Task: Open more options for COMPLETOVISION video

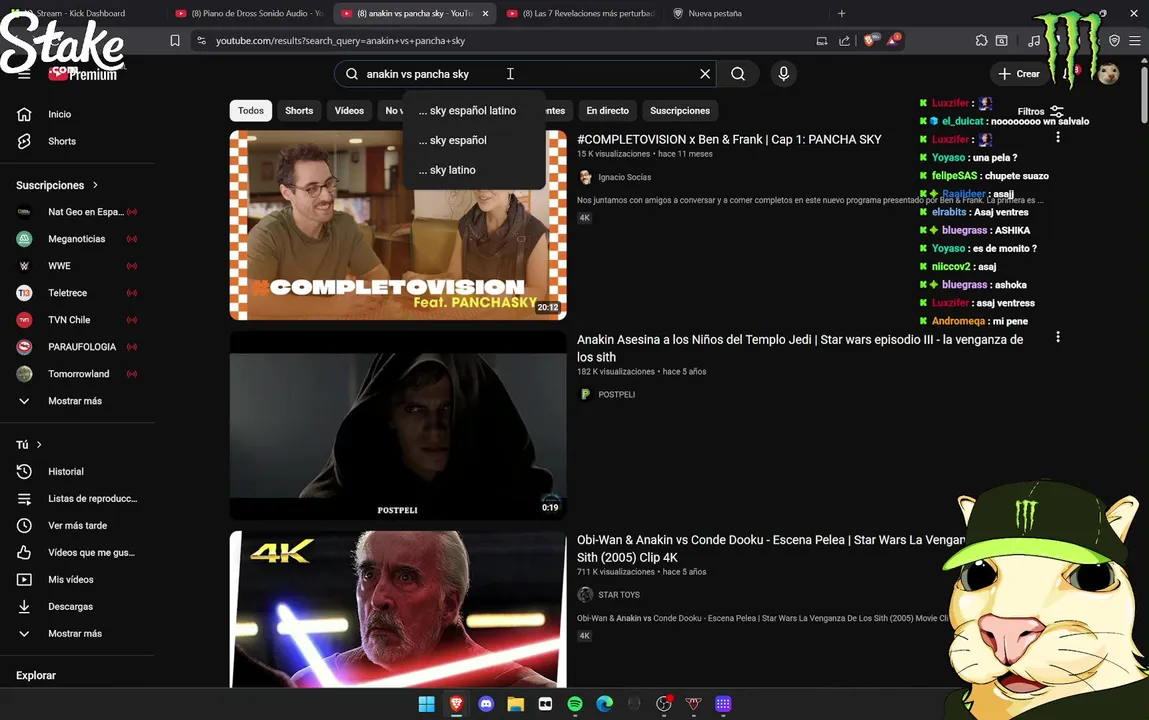Action: (x=1057, y=137)
